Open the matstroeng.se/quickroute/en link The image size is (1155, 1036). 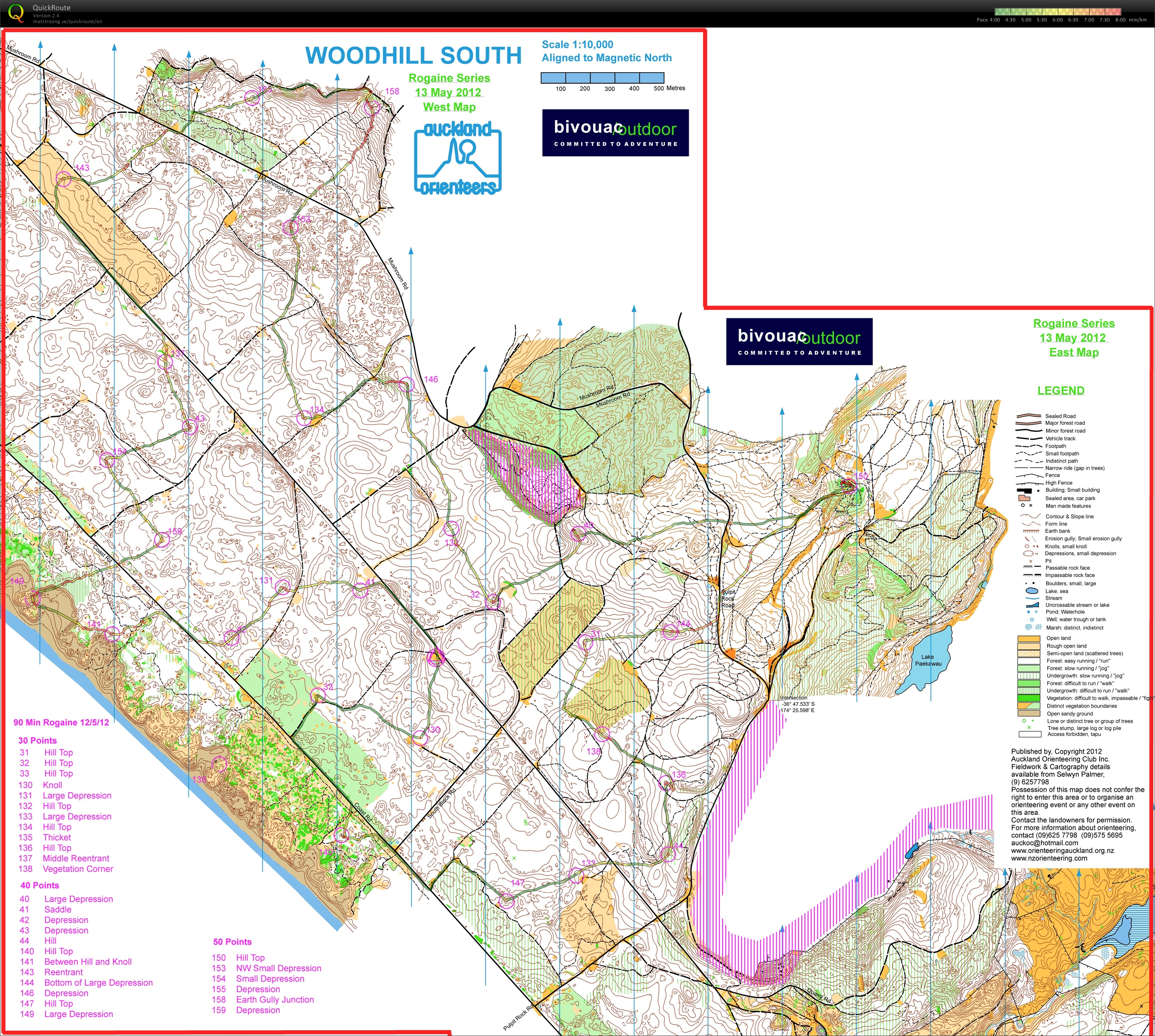[68, 22]
